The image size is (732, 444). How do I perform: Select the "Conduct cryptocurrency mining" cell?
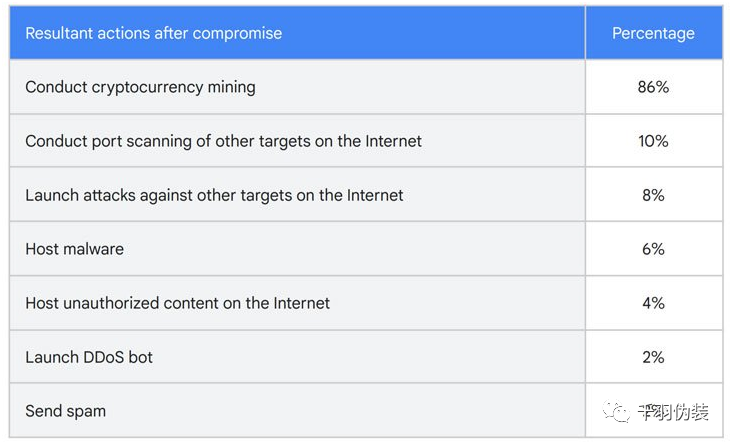pos(297,87)
